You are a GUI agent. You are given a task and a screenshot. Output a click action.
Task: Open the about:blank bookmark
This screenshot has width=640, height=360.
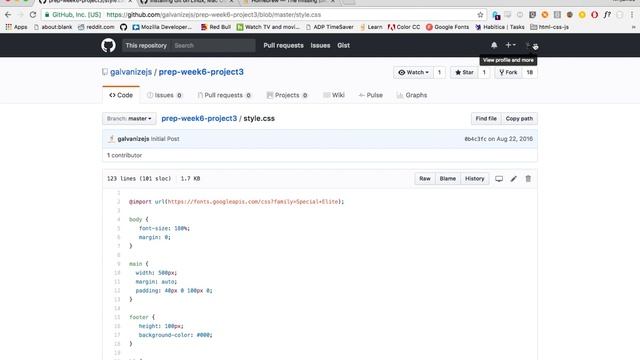[x=53, y=27]
